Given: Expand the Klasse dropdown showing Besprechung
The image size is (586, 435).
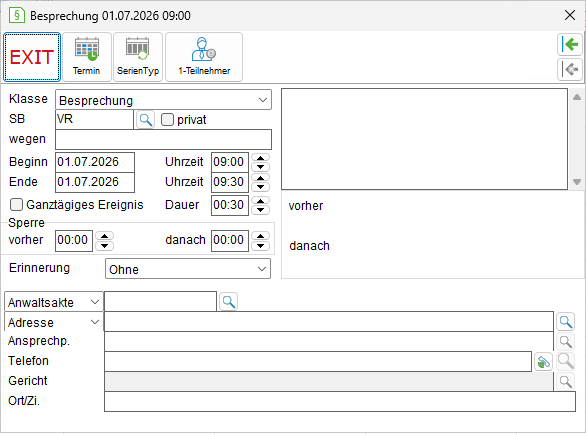Looking at the screenshot, I should click(x=163, y=100).
